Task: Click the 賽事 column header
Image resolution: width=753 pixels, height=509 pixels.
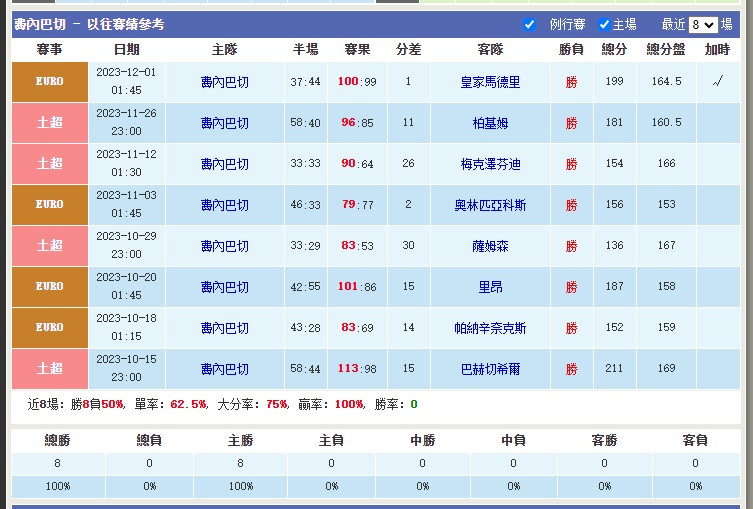Action: pyautogui.click(x=49, y=49)
